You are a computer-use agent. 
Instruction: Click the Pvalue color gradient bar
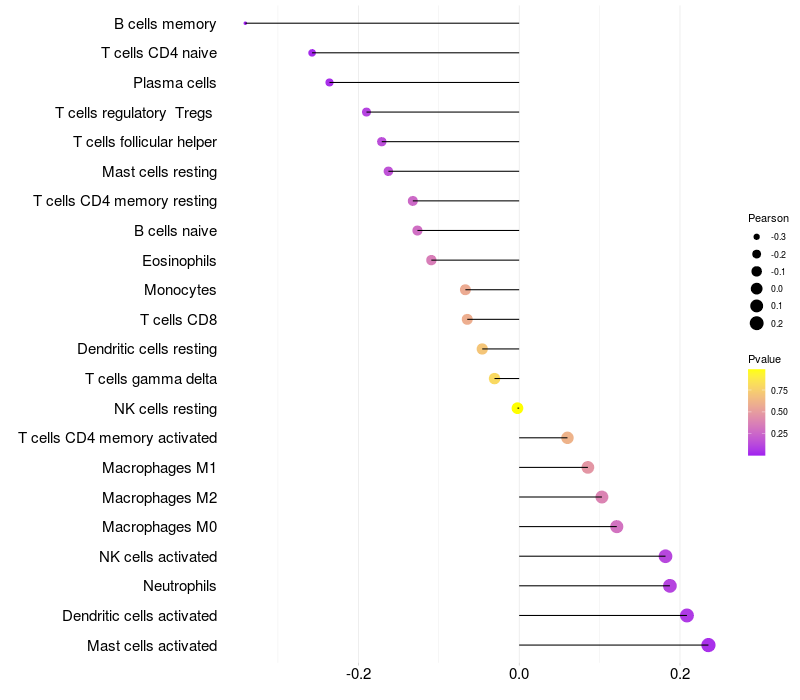757,412
